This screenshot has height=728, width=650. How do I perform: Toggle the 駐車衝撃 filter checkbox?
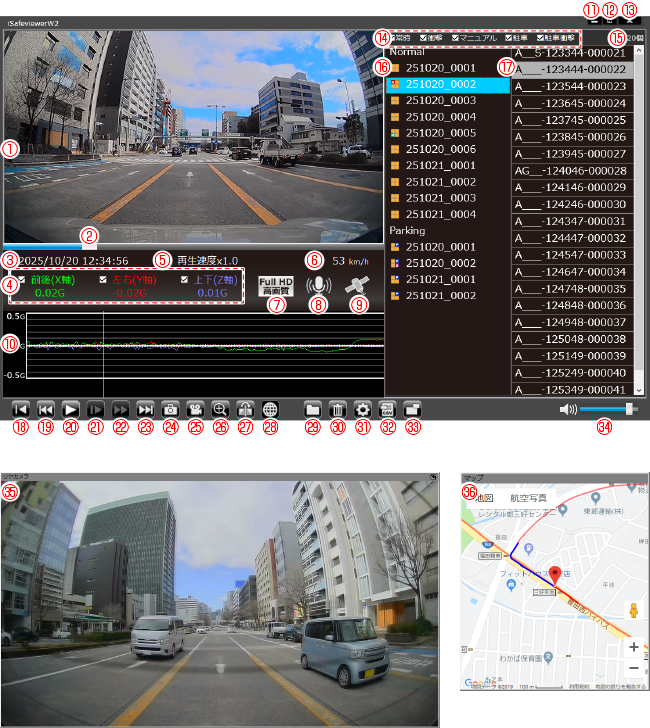coord(540,38)
